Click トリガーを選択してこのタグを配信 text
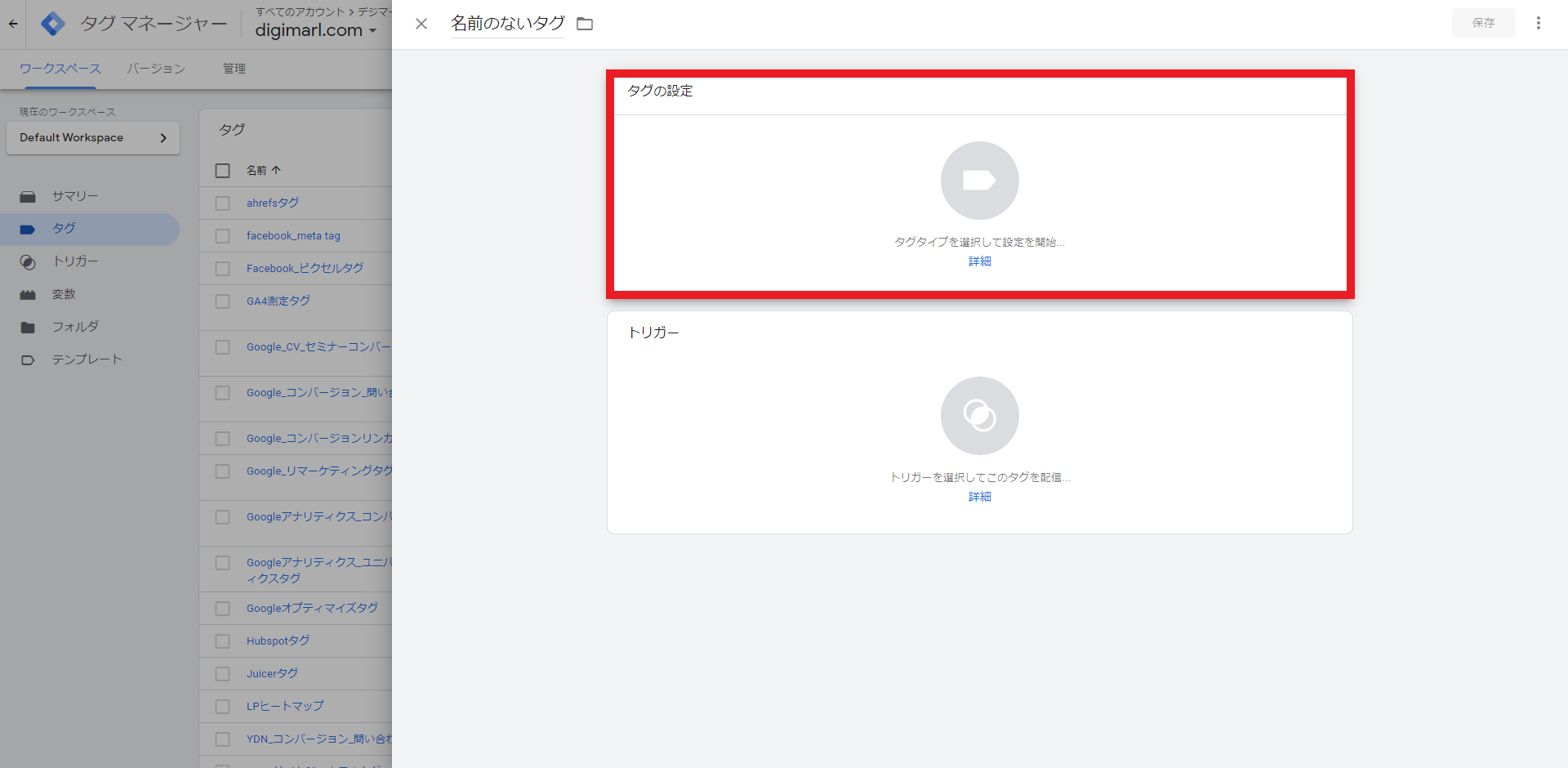Screen dimensions: 1568x768 [980, 477]
